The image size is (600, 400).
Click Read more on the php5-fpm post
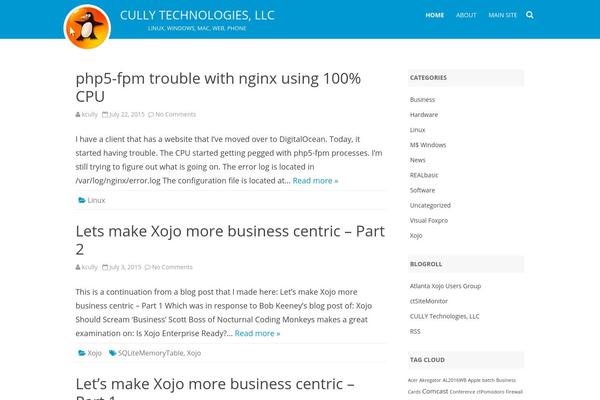[x=315, y=181]
